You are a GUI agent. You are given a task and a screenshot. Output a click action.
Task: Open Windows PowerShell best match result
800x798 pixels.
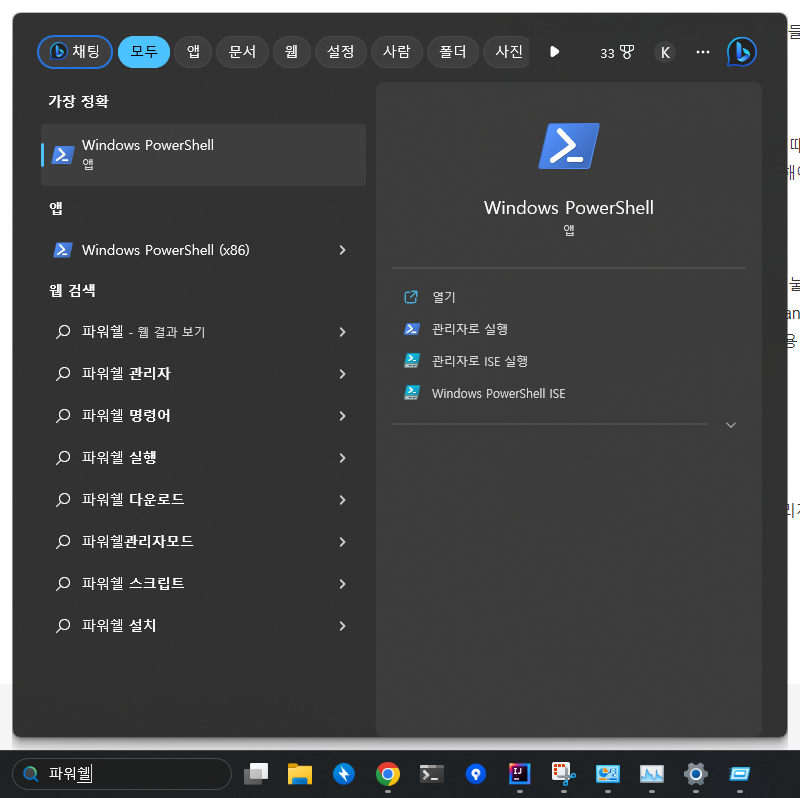click(x=203, y=155)
